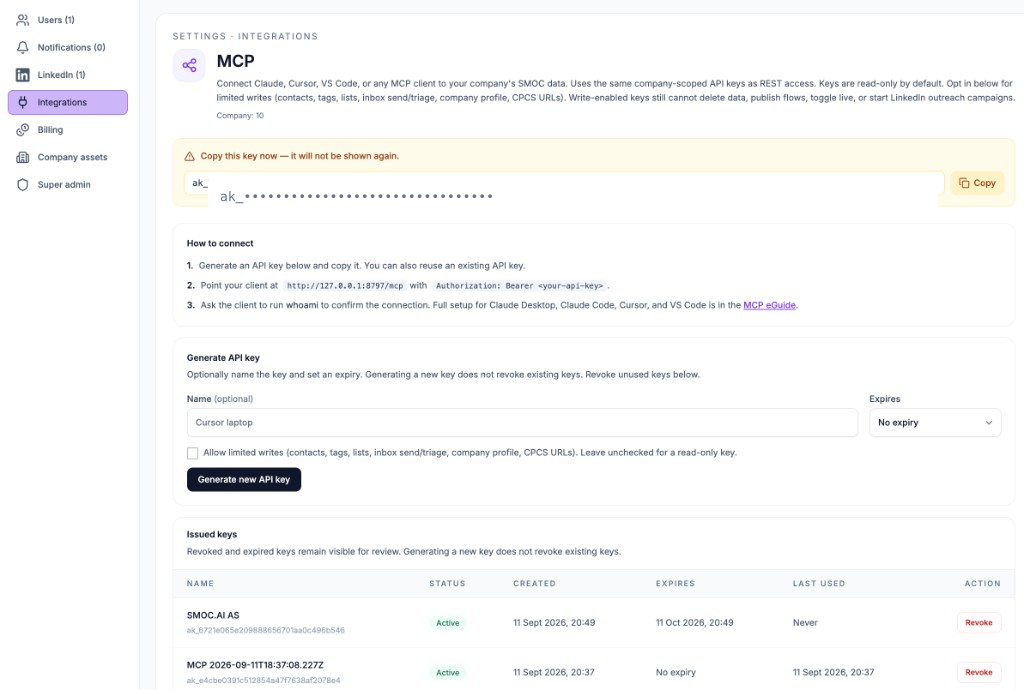The height and width of the screenshot is (690, 1024).
Task: Click the Integrations plug icon
Action: tap(23, 102)
